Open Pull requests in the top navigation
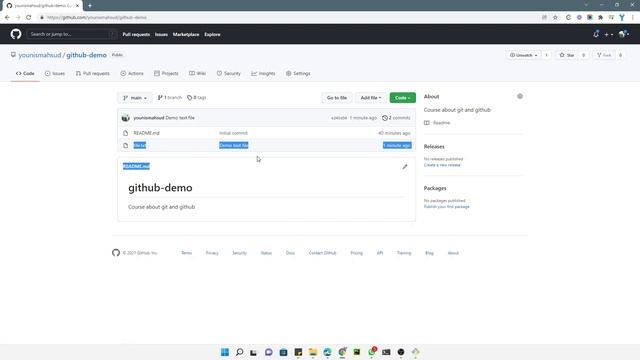Viewport: 640px width, 360px height. [x=136, y=35]
